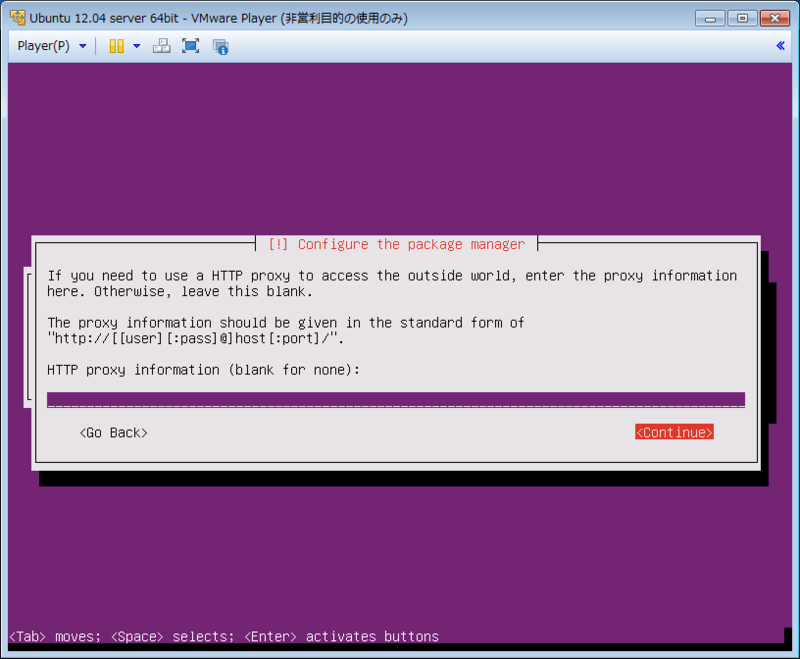Click the 'HTTP proxy information (blank for none):' label
800x659 pixels.
click(x=204, y=370)
